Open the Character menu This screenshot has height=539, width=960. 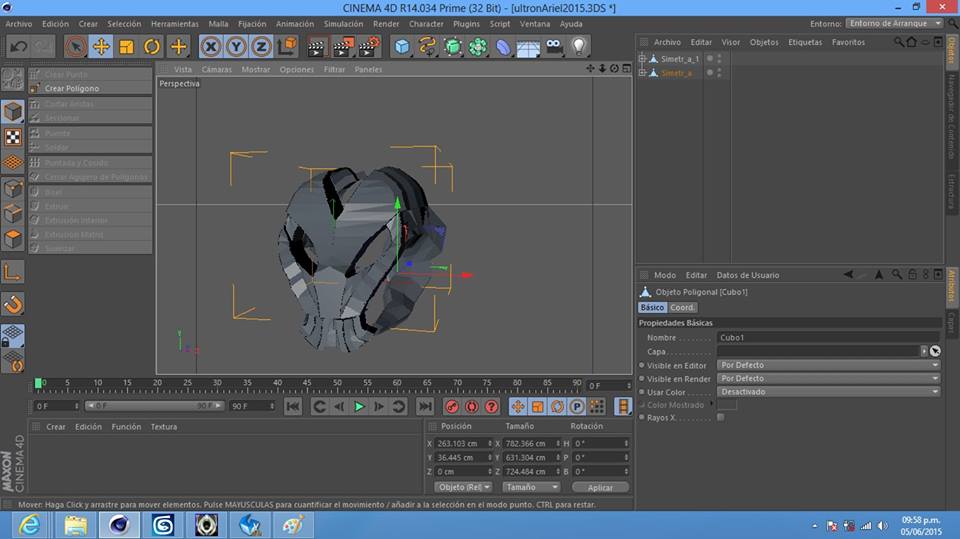click(x=426, y=24)
